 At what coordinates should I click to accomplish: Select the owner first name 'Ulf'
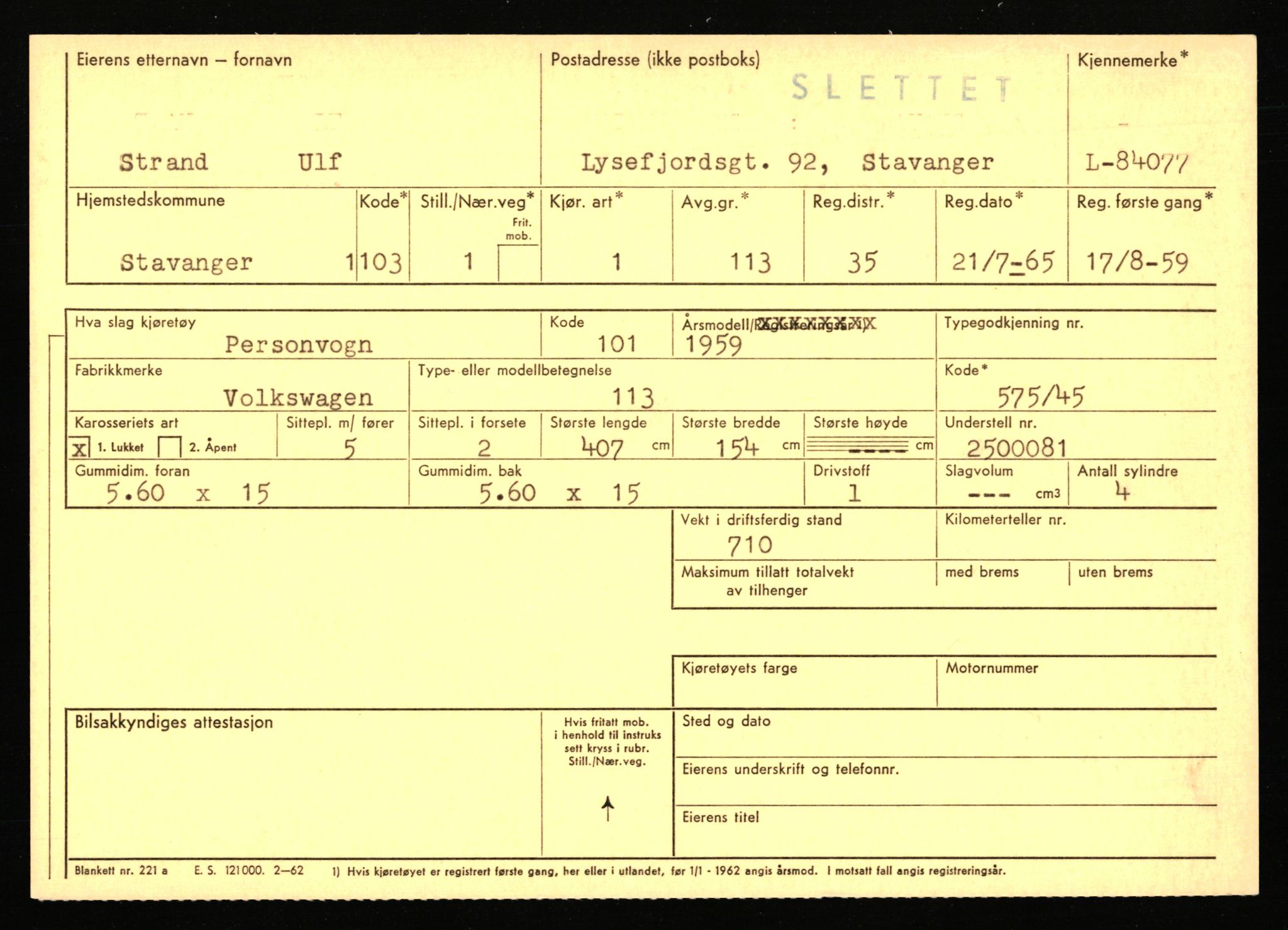pos(319,162)
